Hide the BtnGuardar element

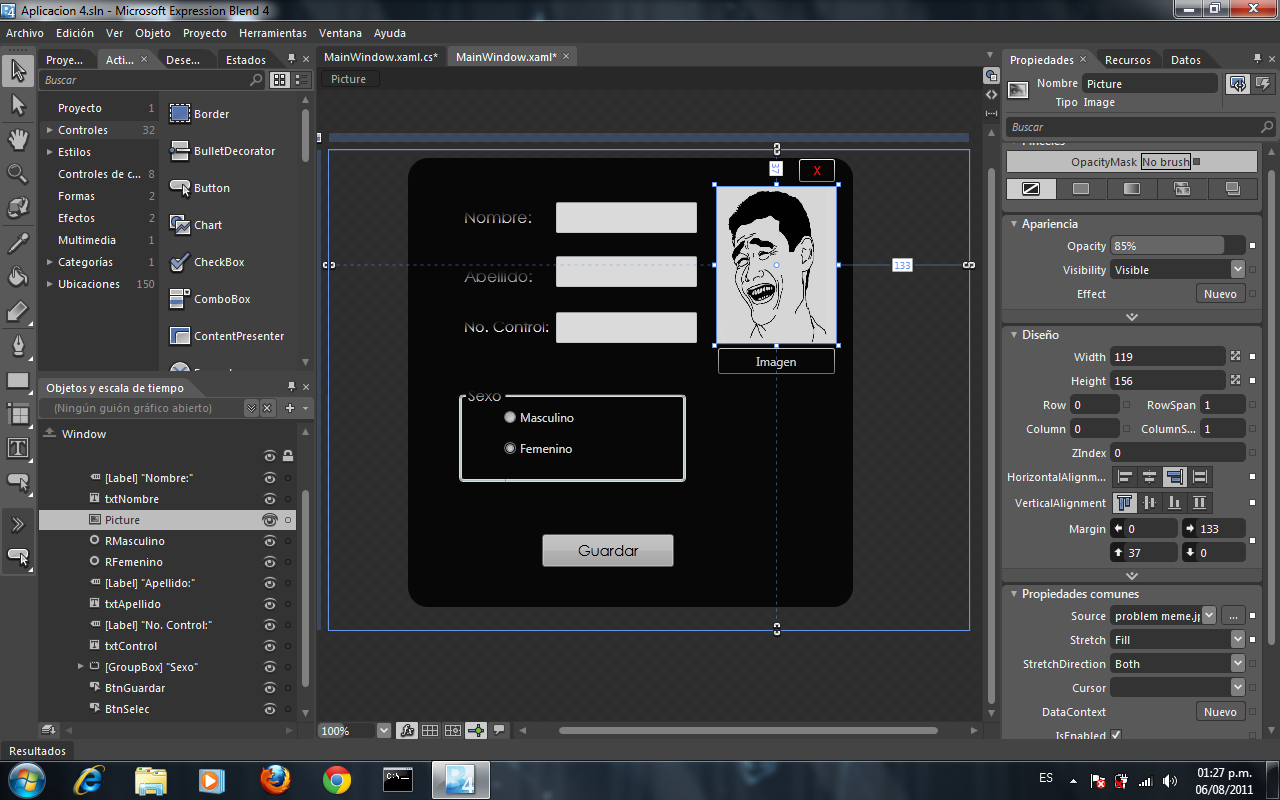pos(269,688)
